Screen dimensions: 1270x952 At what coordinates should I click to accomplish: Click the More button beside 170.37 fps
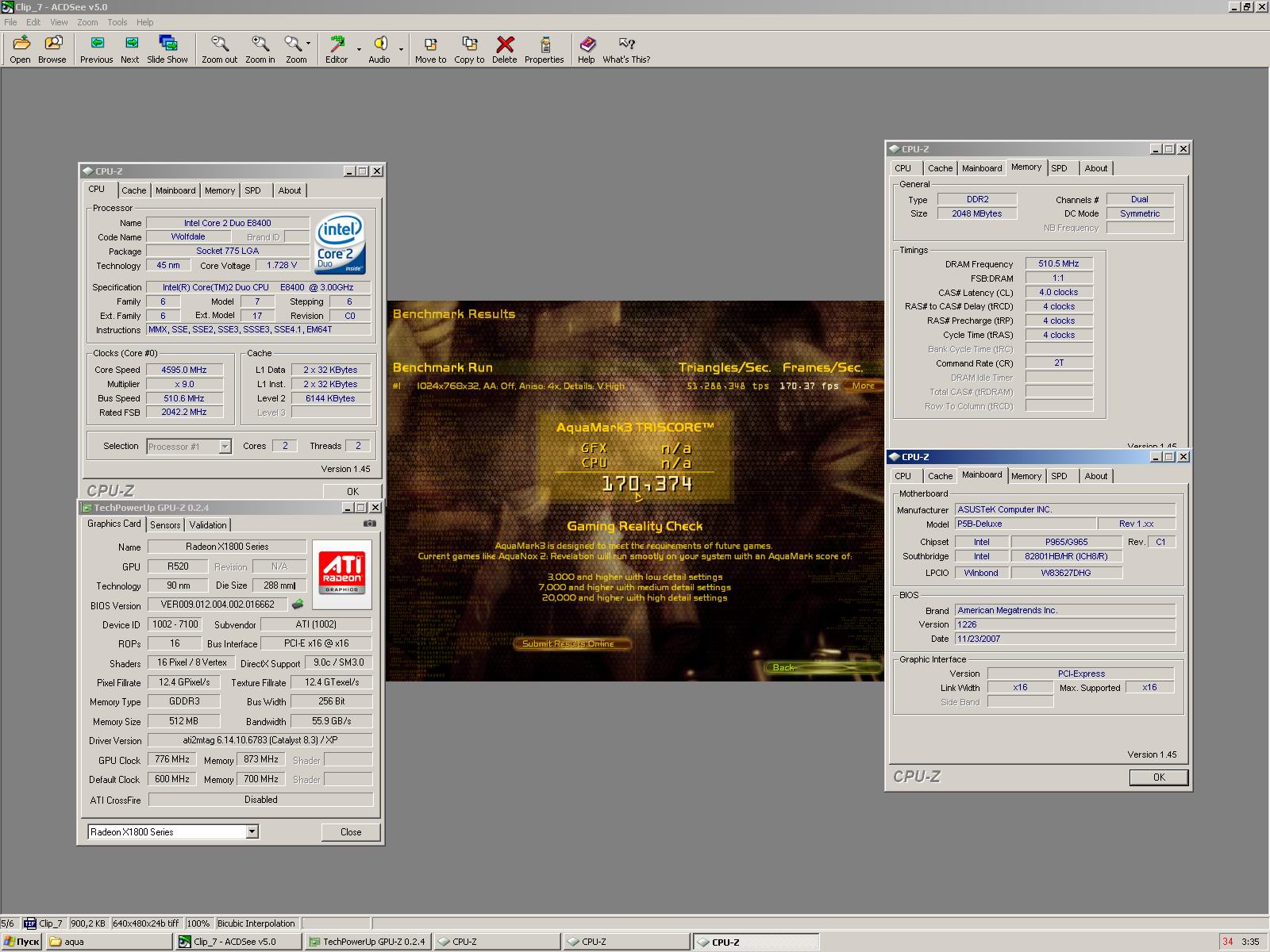coord(863,386)
